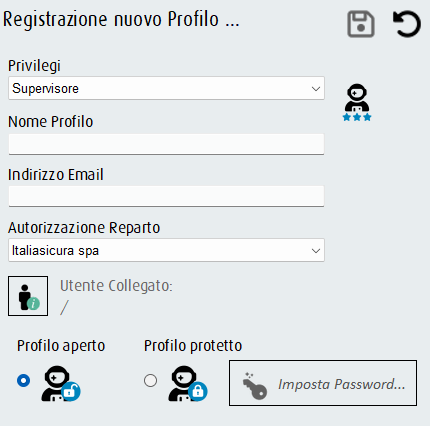
Task: Click the chevron of Italiasicura spa dropdown
Action: coord(316,251)
